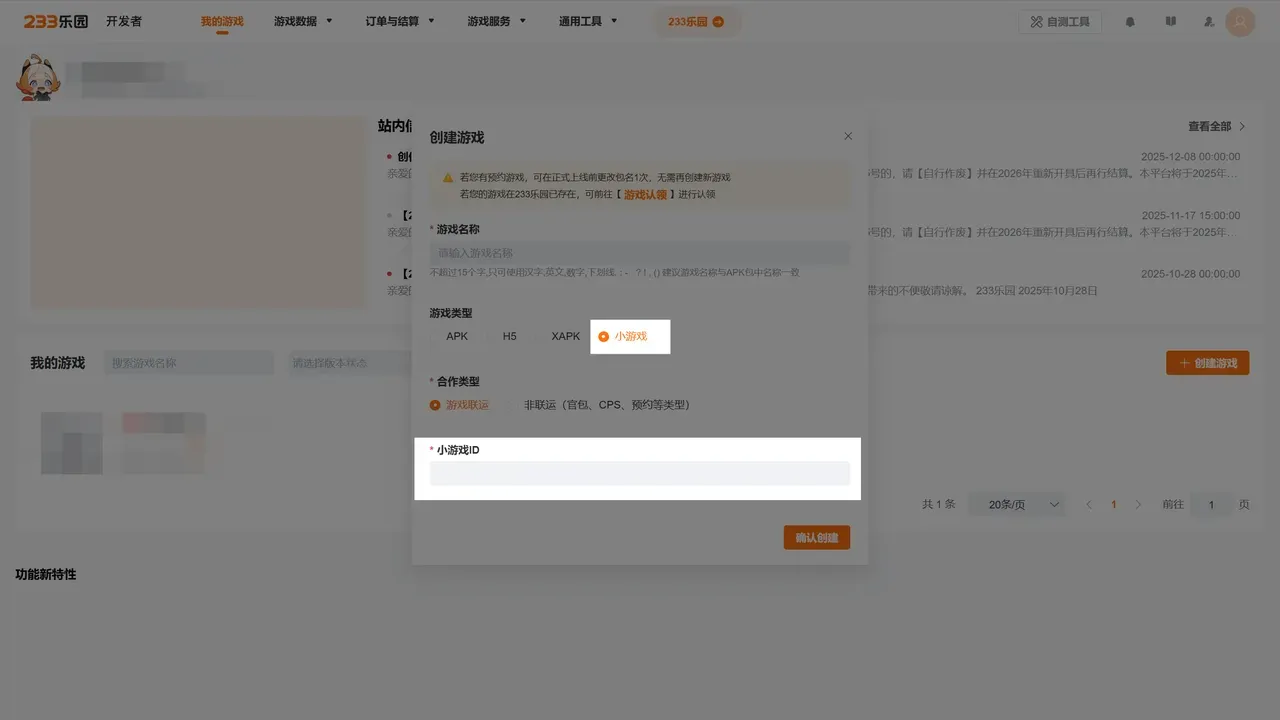Click the 小游戏ID input field
The height and width of the screenshot is (720, 1280).
pos(639,474)
